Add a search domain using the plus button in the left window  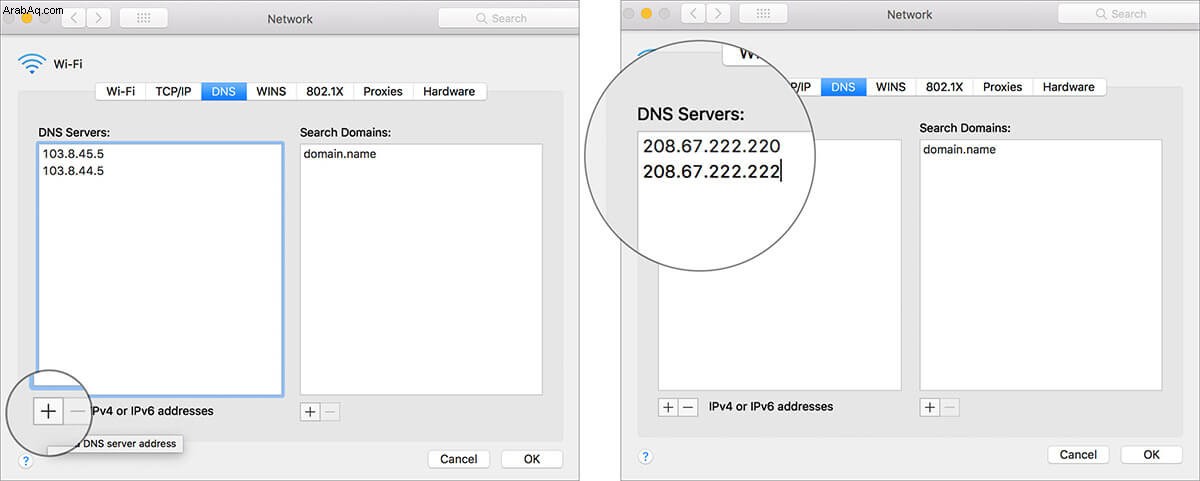pos(310,412)
